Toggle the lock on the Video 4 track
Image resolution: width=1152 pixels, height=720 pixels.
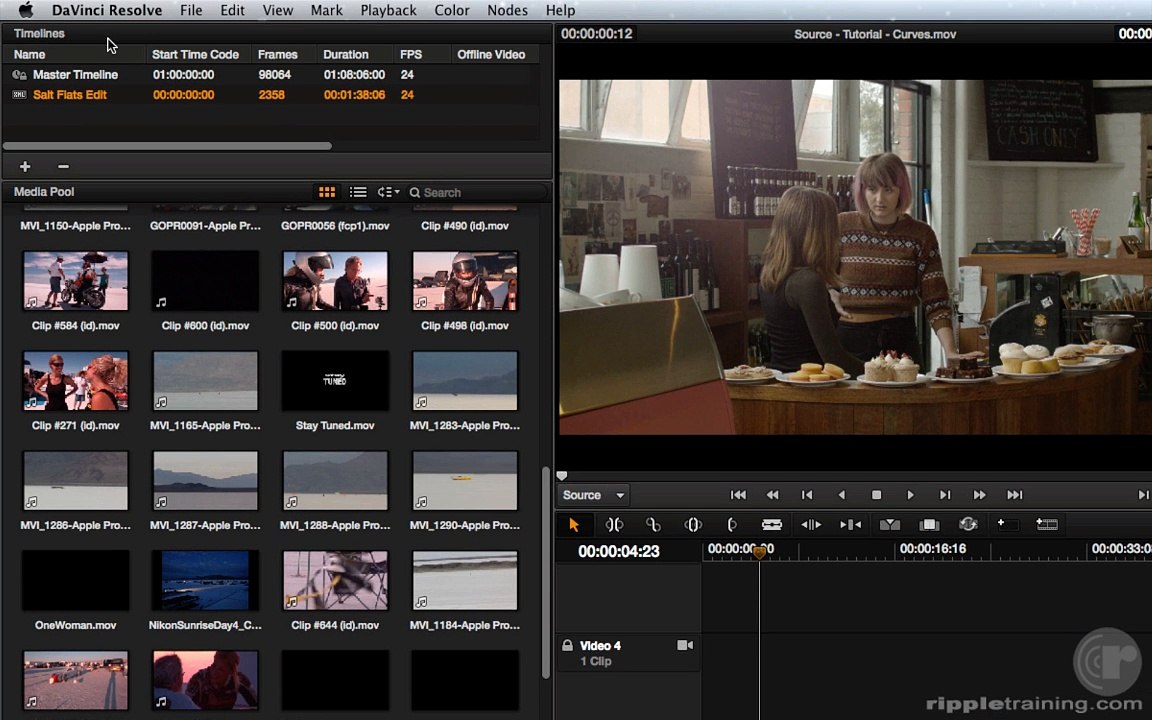pyautogui.click(x=567, y=645)
